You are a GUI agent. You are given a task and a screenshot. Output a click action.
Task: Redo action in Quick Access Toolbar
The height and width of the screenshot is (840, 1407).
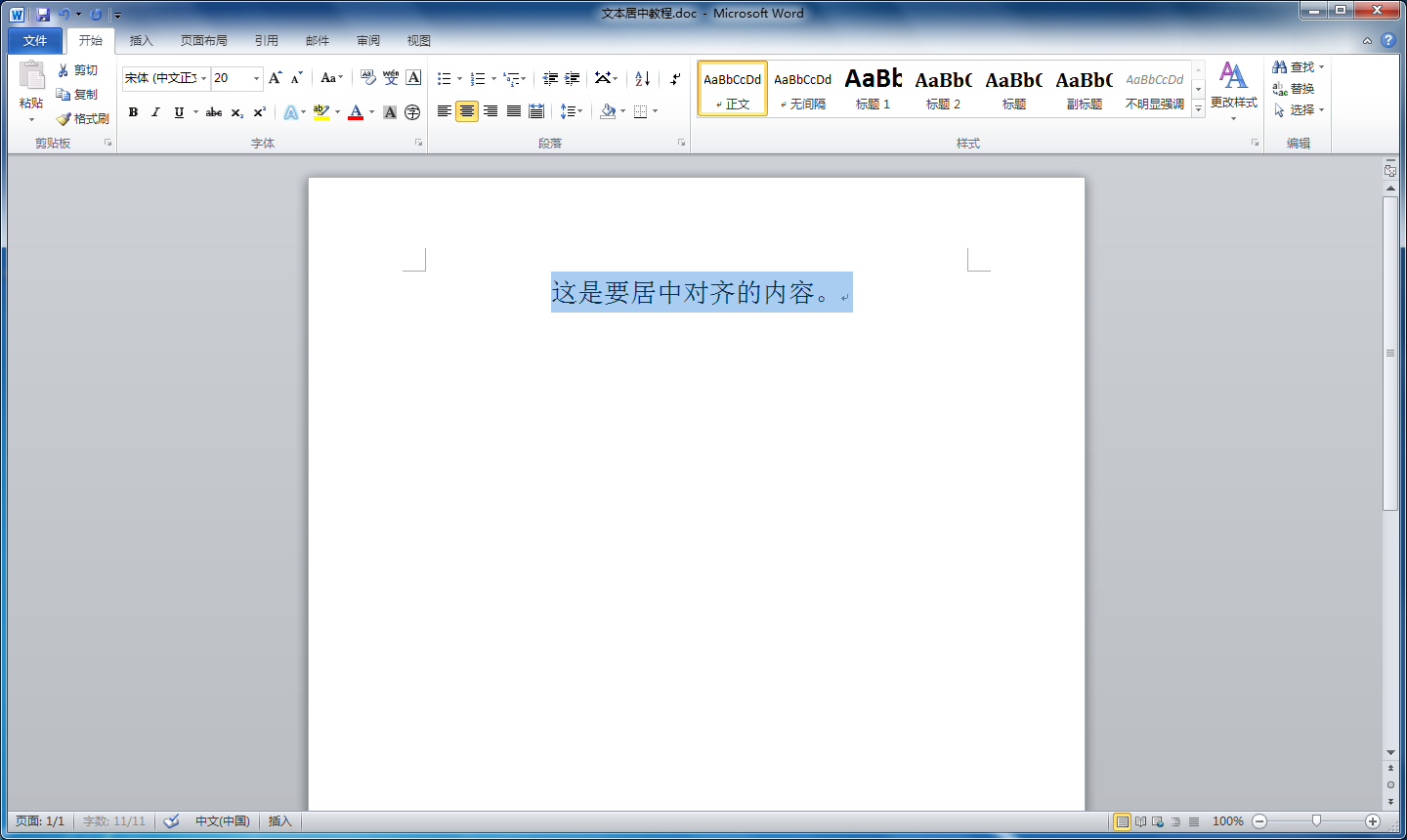point(96,15)
